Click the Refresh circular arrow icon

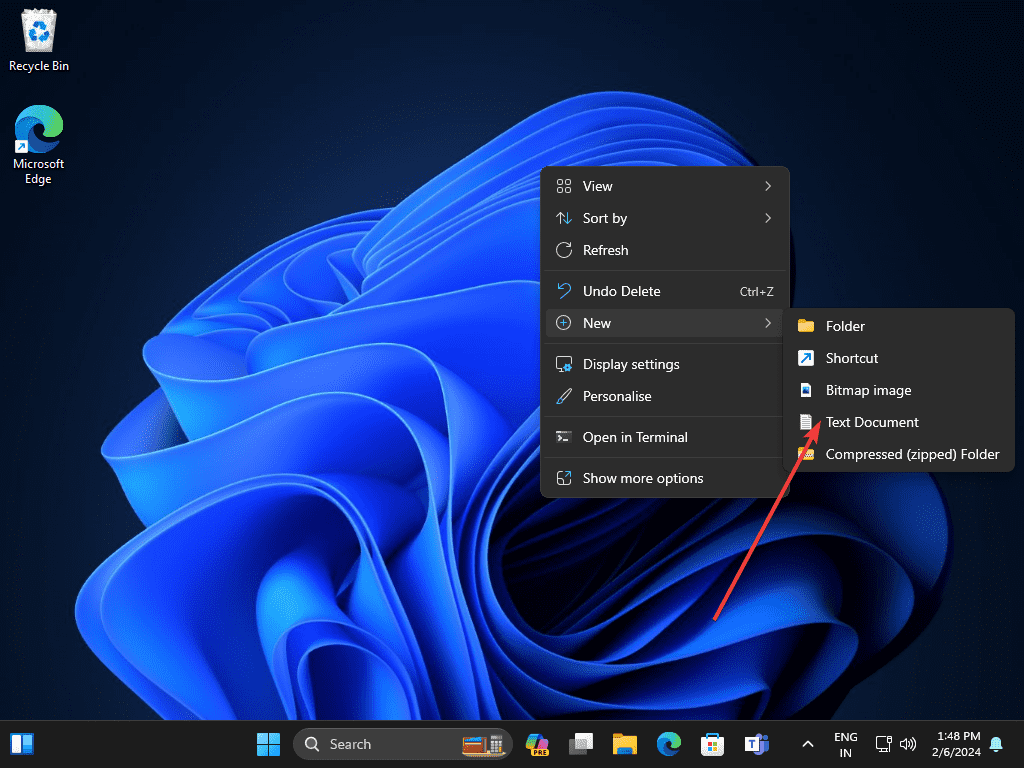click(564, 250)
